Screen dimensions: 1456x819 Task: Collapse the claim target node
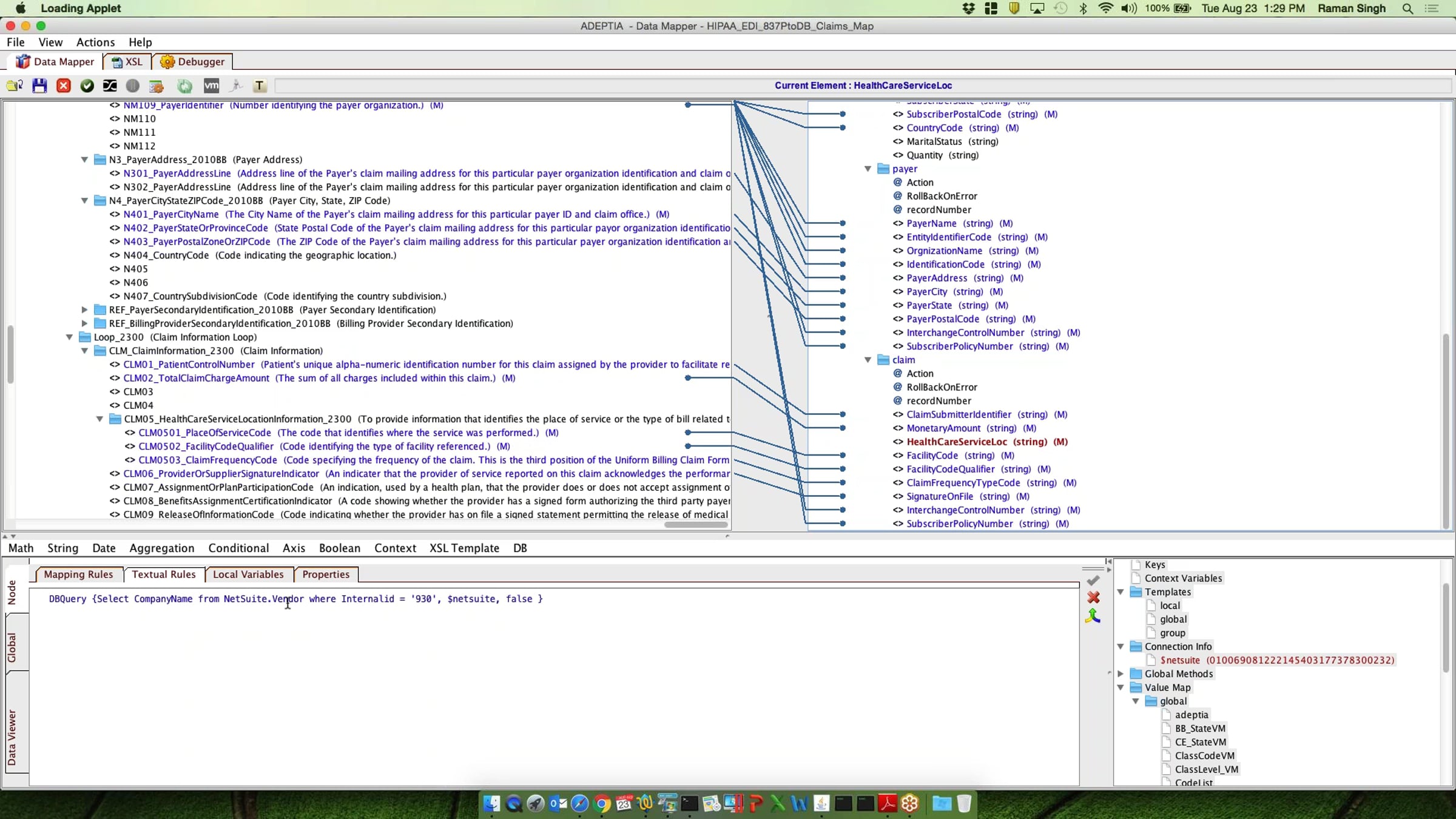(868, 360)
